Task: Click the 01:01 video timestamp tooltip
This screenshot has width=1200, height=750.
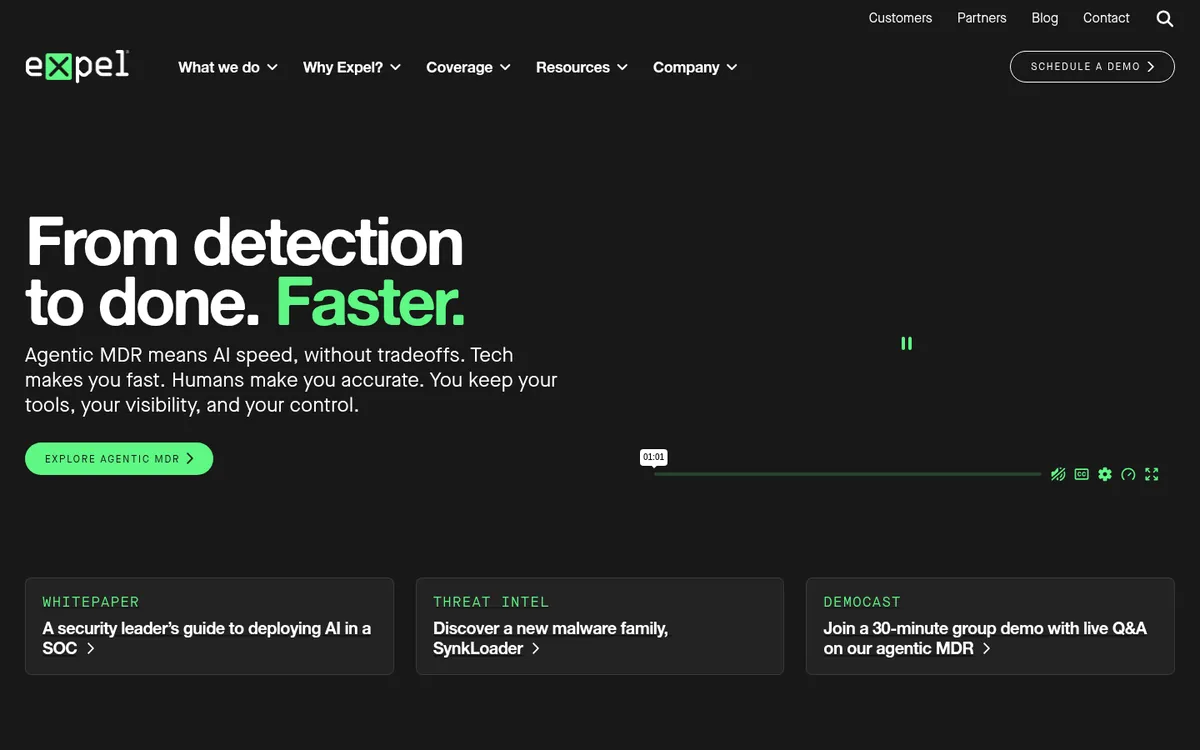Action: point(653,457)
